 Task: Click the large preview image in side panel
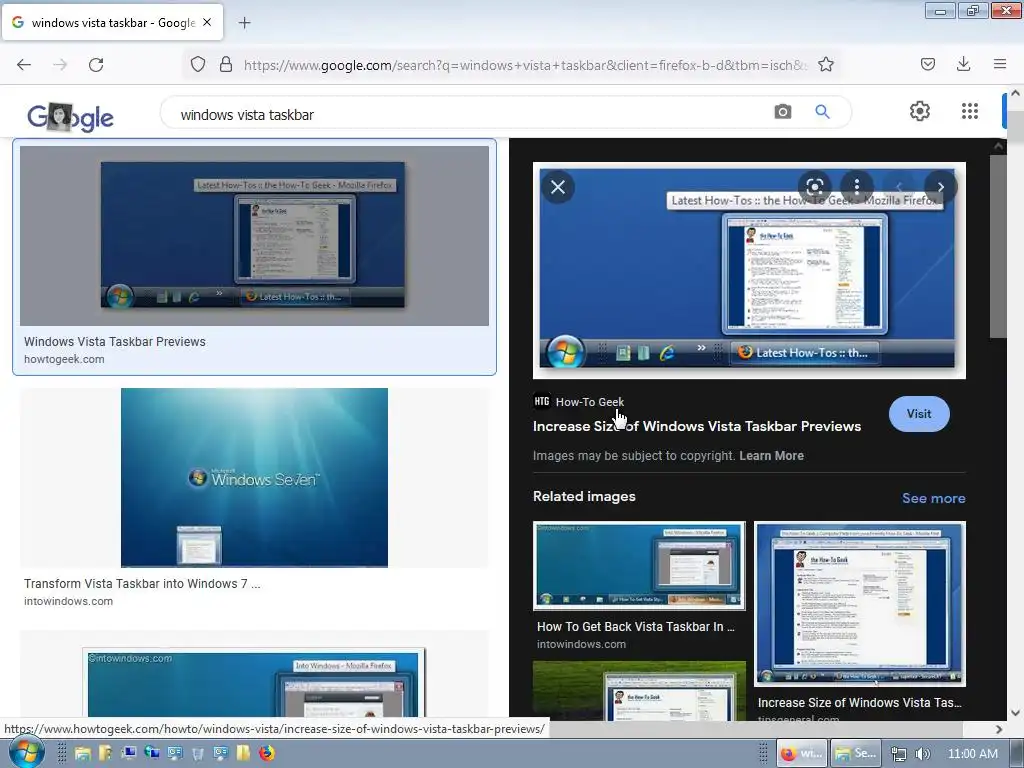pos(749,270)
